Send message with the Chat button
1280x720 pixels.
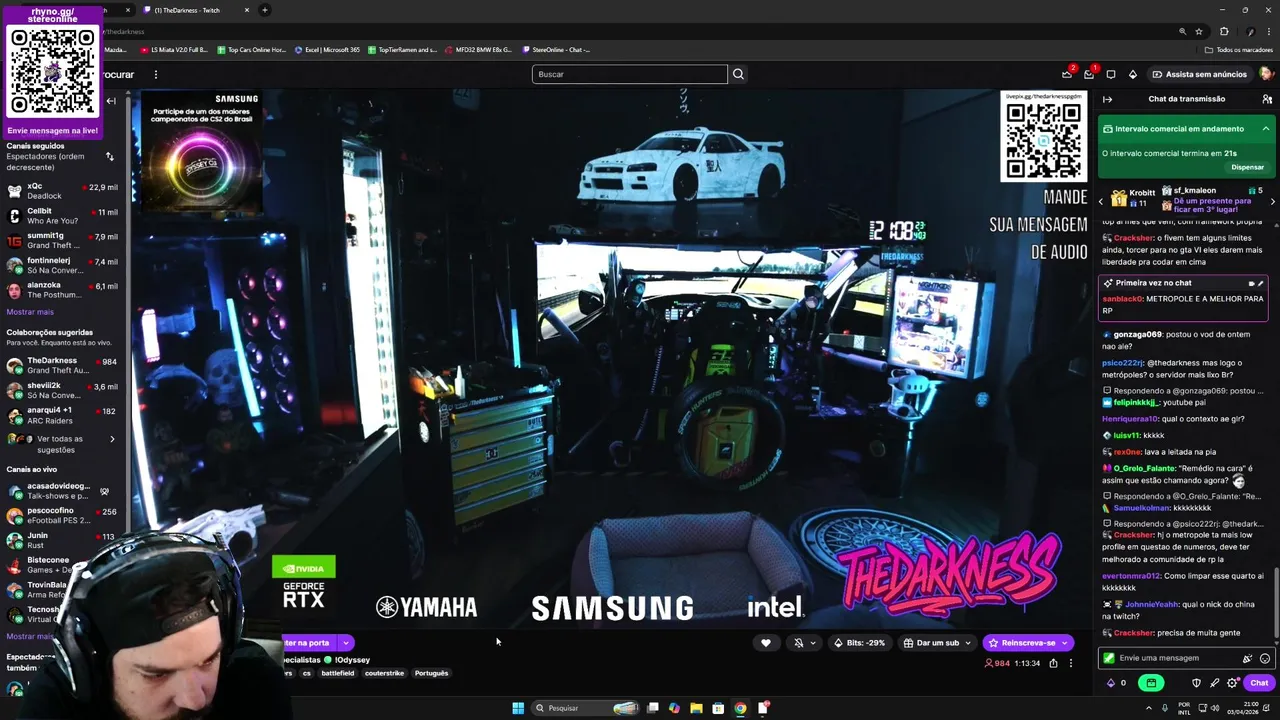coord(1258,683)
